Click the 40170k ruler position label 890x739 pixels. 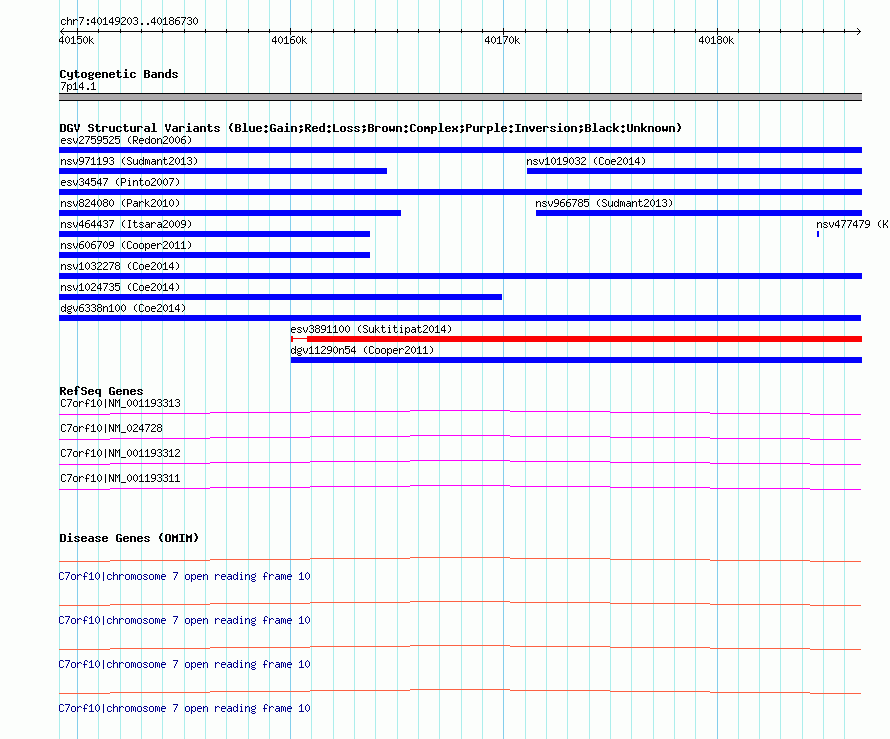(502, 40)
